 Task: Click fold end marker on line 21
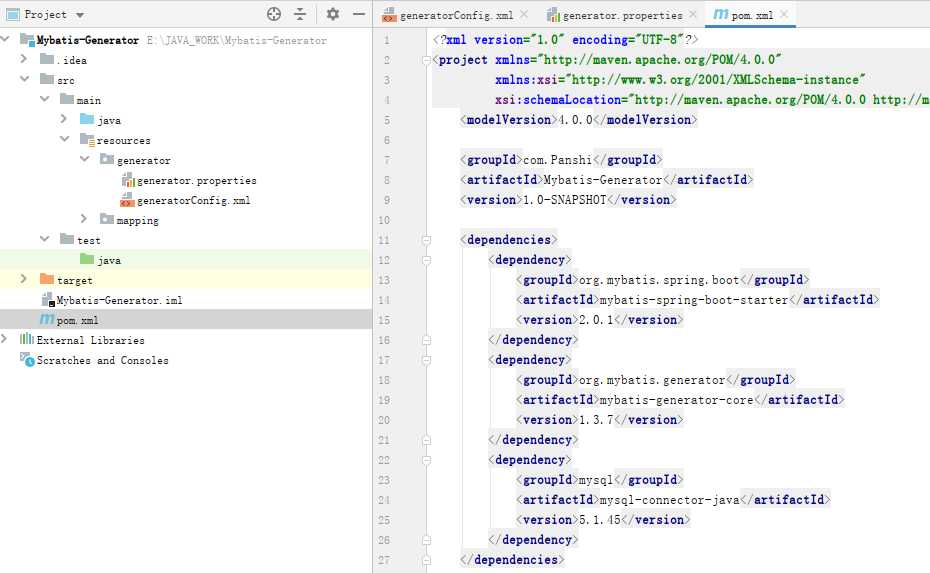pyautogui.click(x=426, y=440)
